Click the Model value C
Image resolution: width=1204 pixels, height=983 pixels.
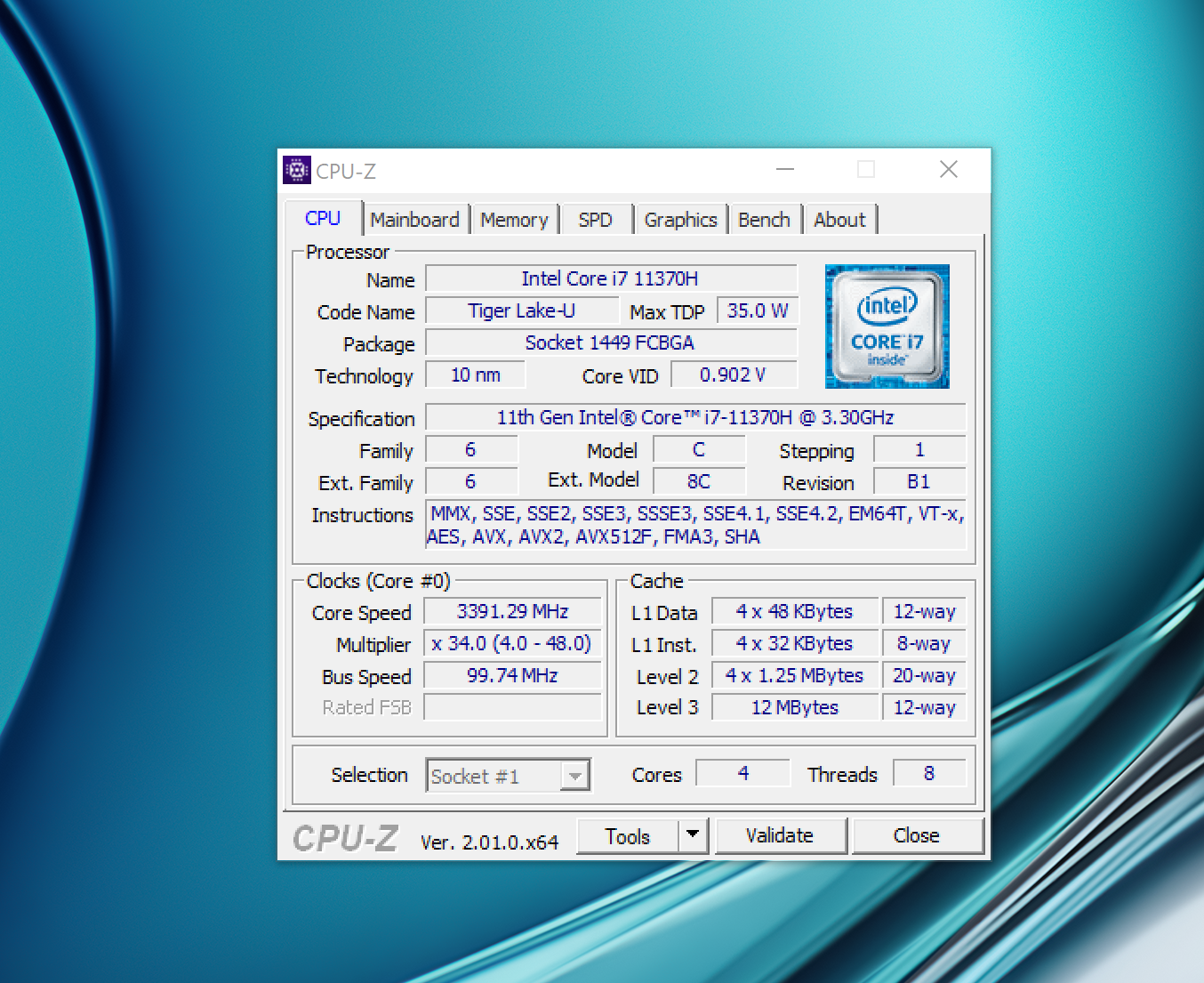click(x=699, y=449)
